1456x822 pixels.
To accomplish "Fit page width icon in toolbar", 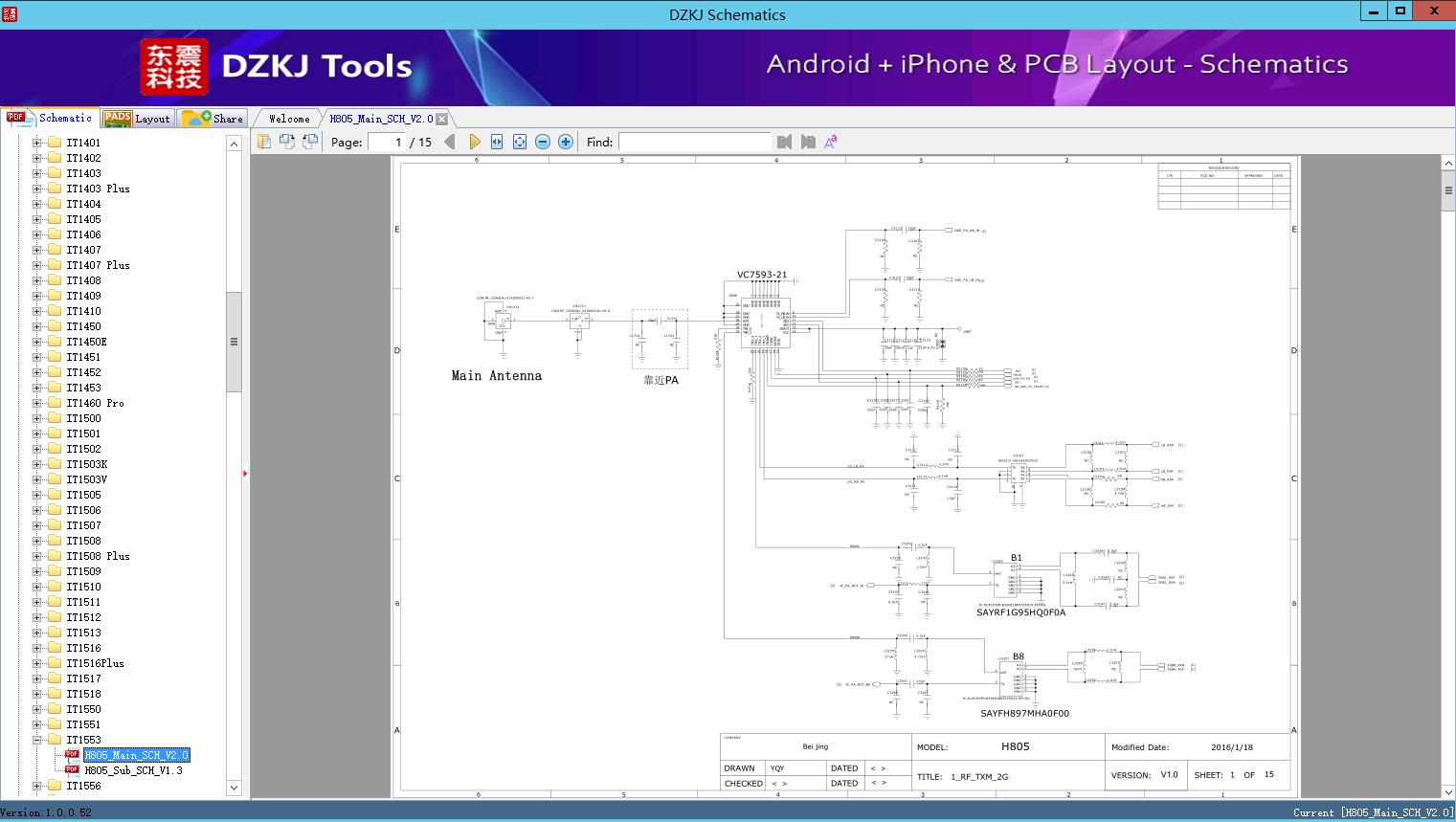I will tap(497, 142).
